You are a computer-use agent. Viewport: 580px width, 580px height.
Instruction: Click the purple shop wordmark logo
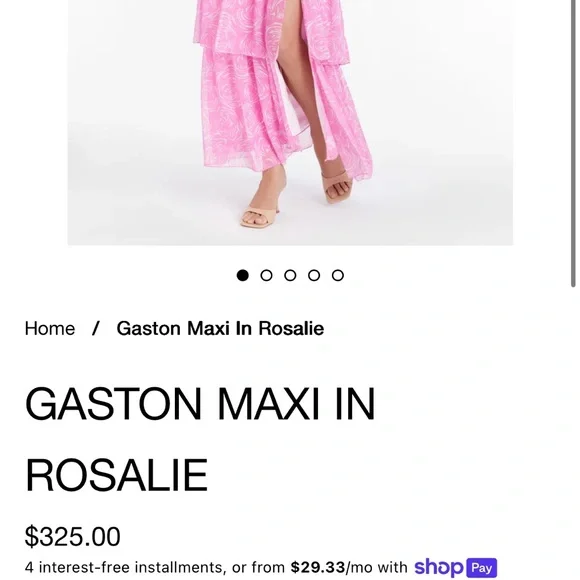pos(438,567)
